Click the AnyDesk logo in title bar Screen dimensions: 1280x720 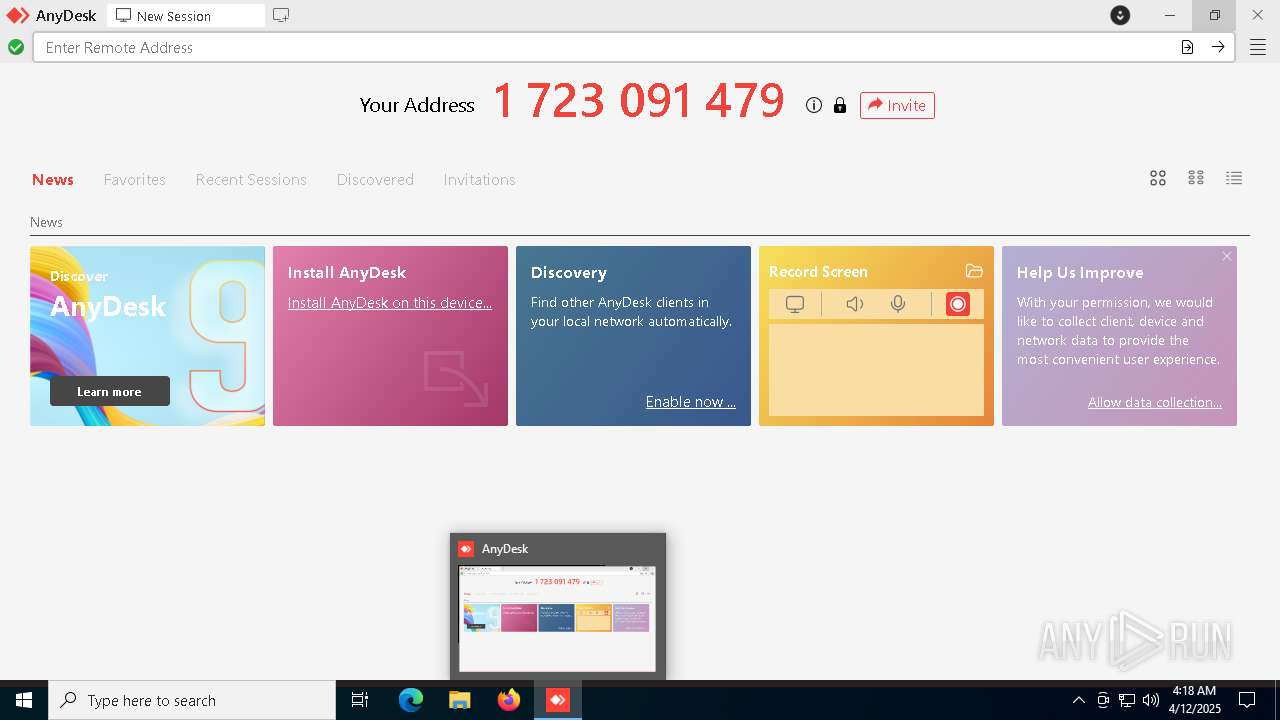(x=18, y=15)
